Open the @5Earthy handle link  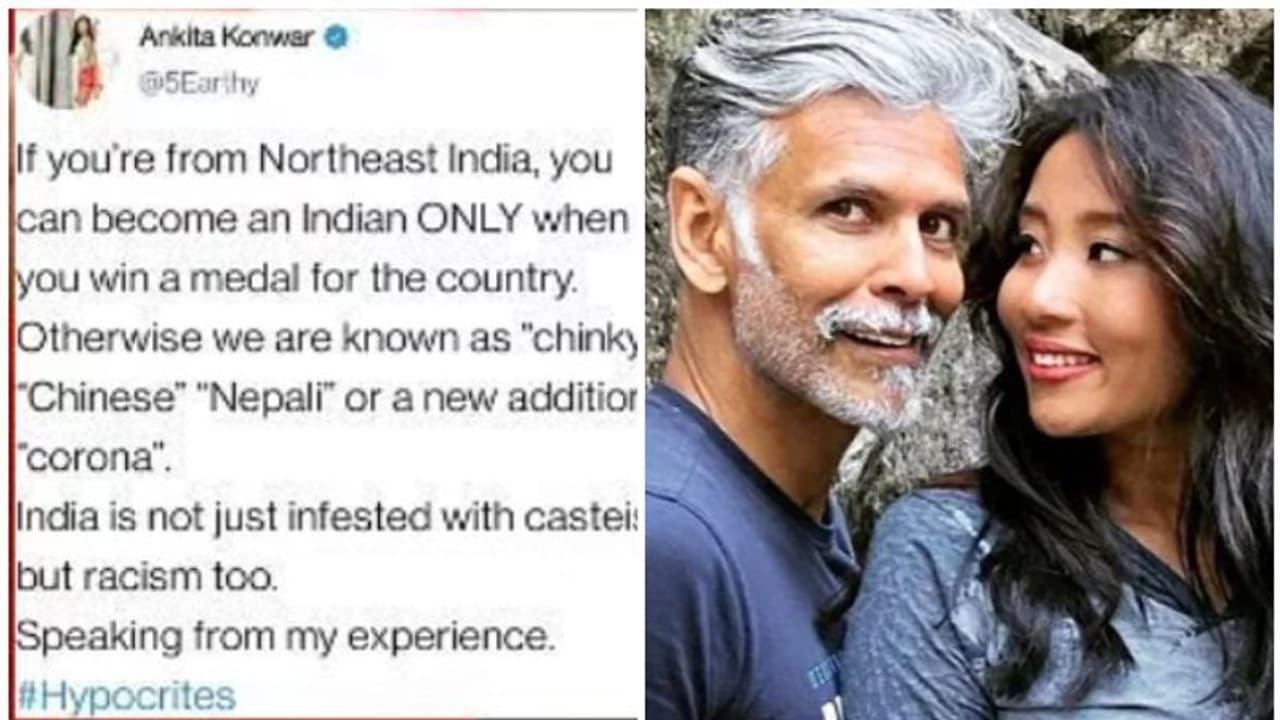click(199, 85)
